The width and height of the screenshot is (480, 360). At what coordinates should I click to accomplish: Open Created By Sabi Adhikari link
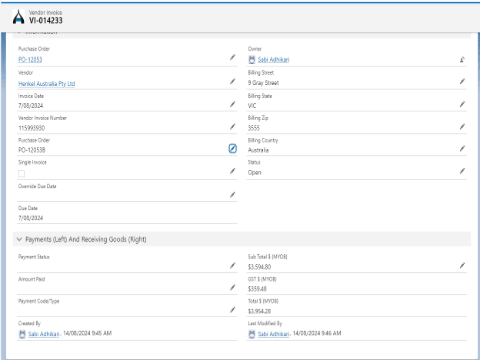click(x=44, y=334)
